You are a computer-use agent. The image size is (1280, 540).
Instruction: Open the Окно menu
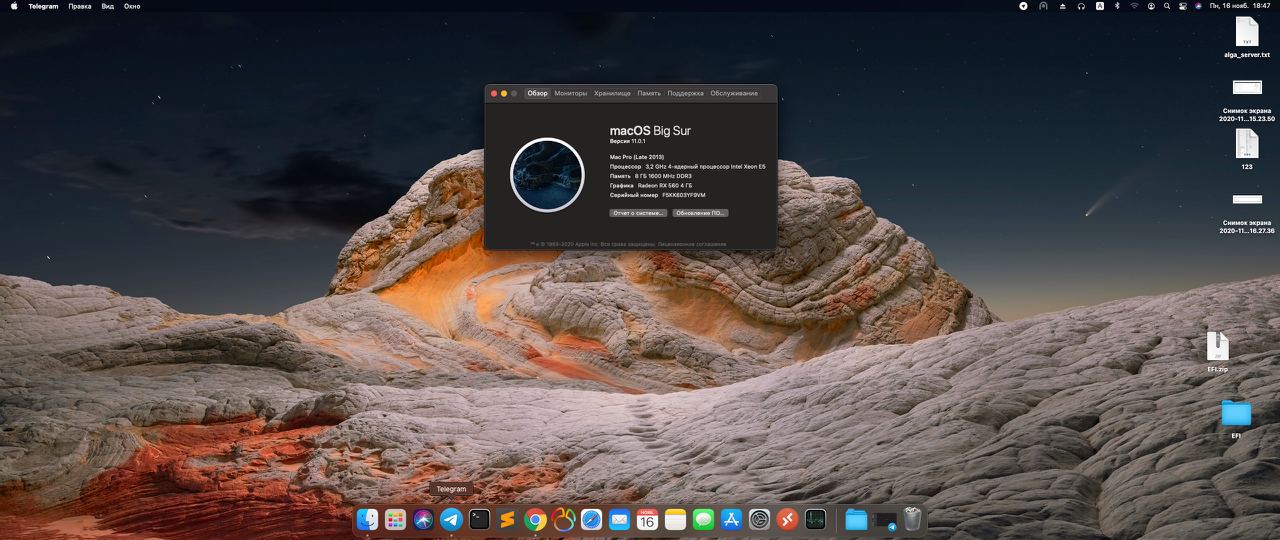(132, 6)
